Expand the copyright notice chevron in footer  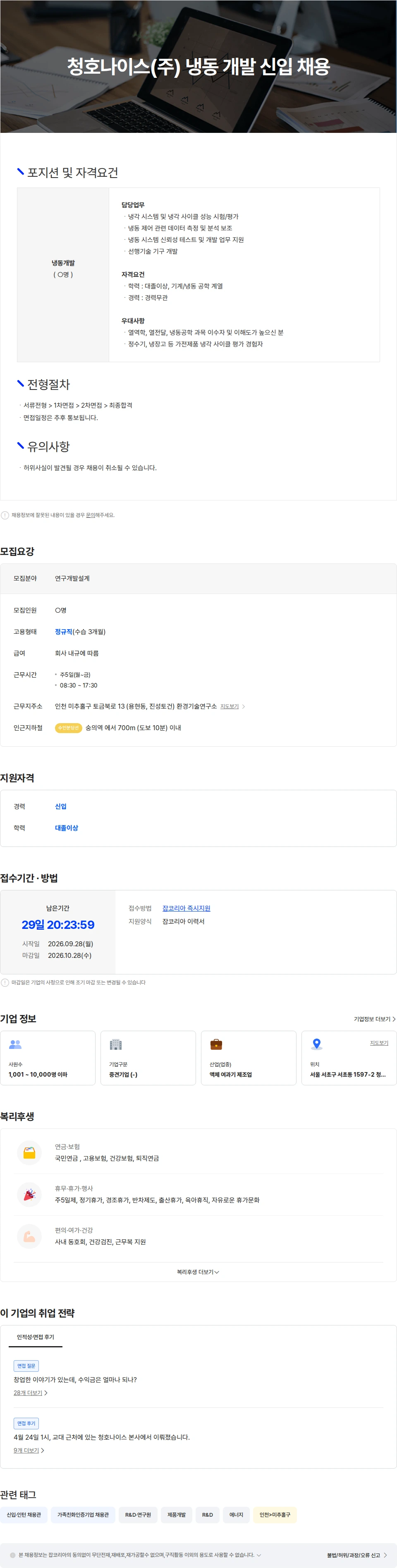click(x=259, y=1555)
